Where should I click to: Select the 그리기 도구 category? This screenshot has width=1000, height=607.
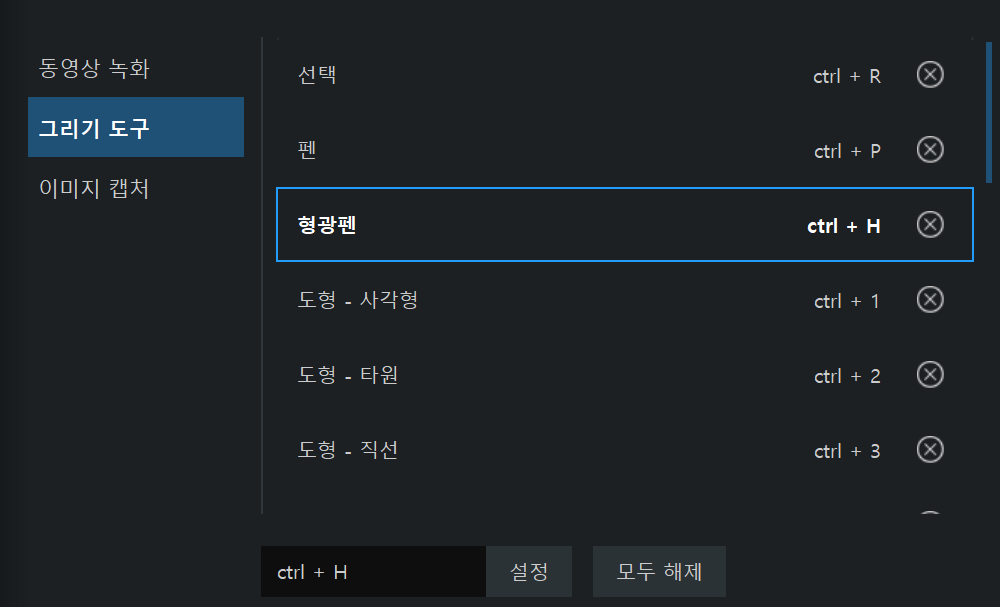(136, 127)
